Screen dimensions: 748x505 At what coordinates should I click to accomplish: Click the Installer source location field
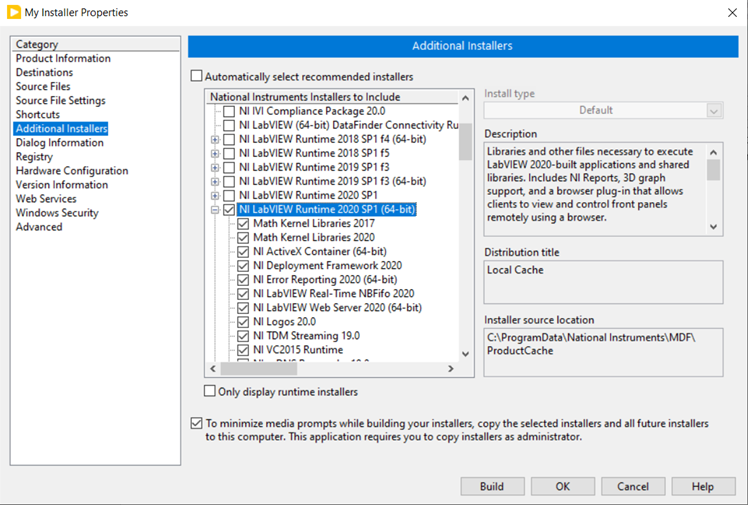point(603,352)
